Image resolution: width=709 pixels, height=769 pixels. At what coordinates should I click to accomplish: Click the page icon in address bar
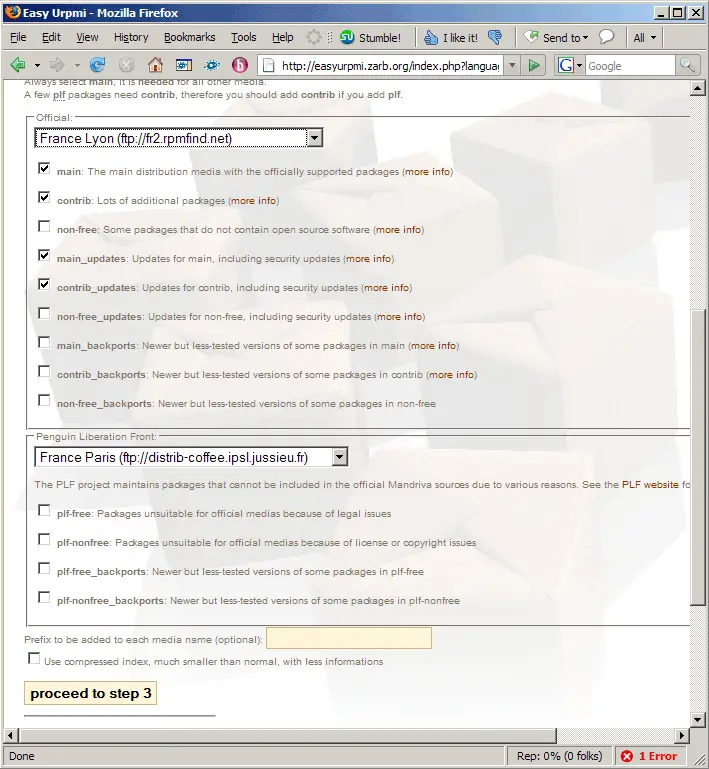click(268, 65)
